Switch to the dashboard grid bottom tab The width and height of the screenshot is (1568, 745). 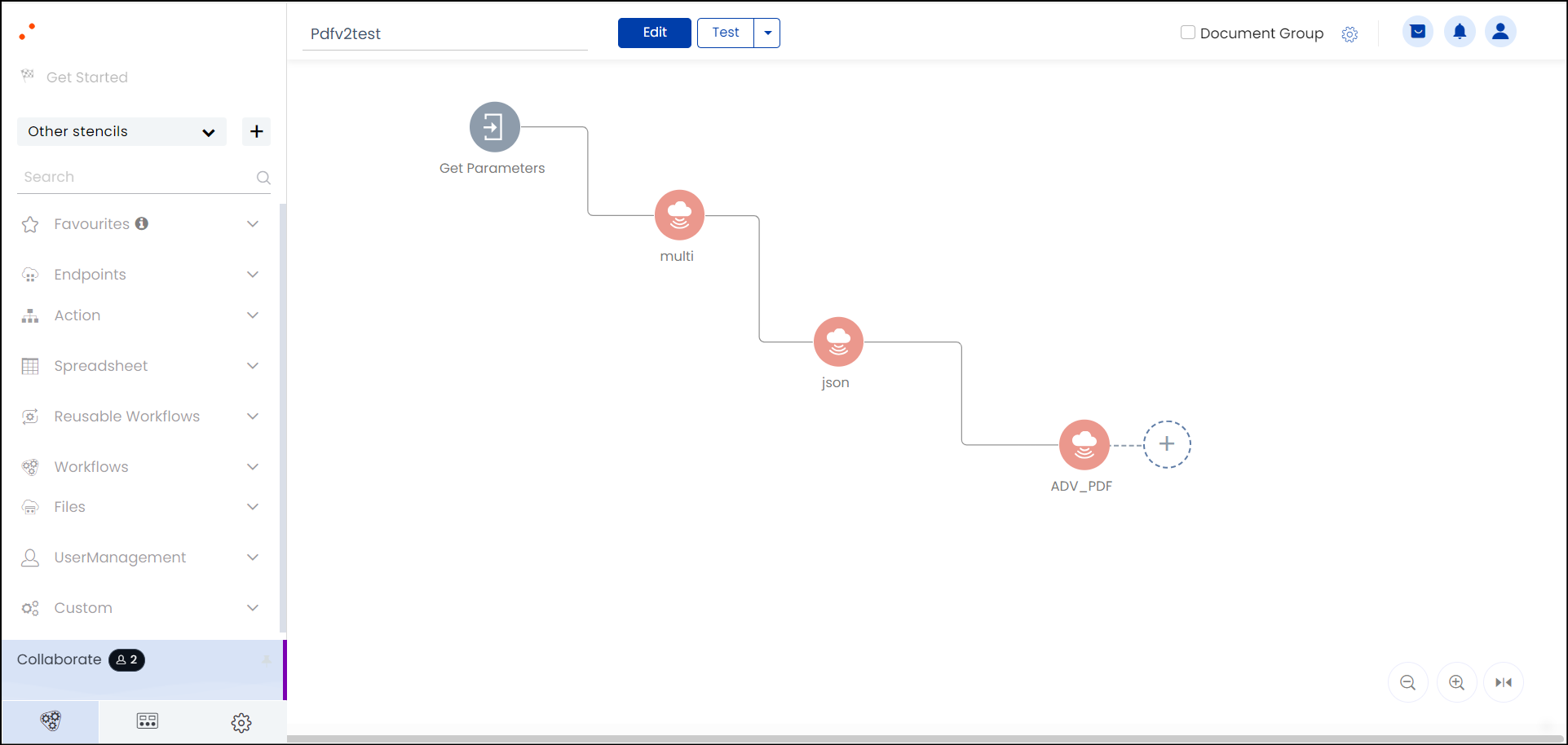pos(148,721)
